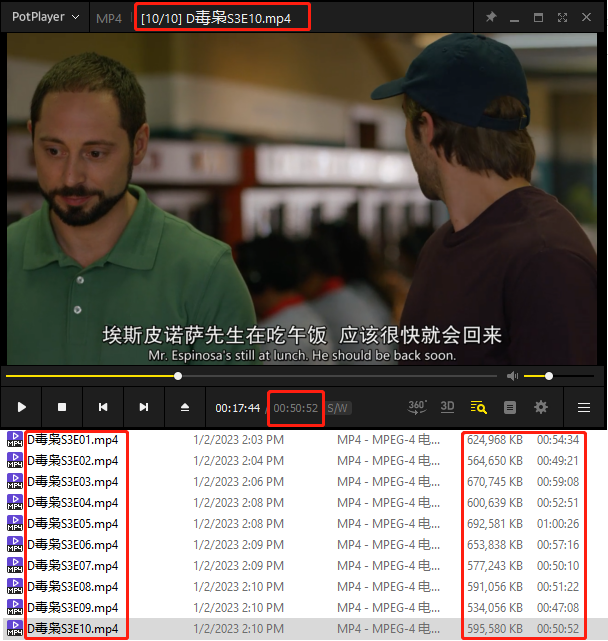Click the current time 00:17:44
This screenshot has height=641, width=608.
pyautogui.click(x=238, y=408)
